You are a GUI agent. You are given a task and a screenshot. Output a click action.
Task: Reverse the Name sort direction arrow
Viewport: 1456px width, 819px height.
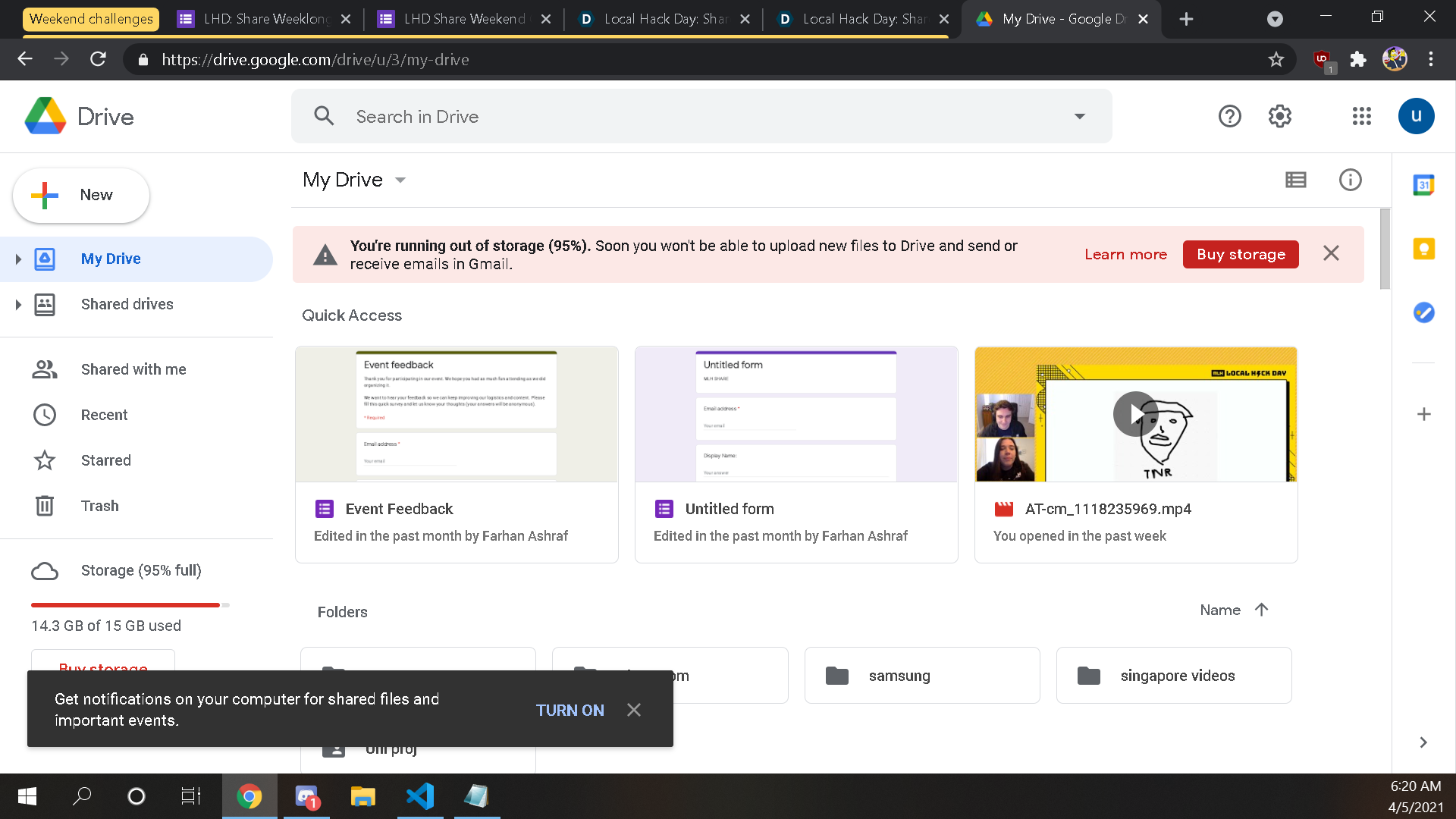pos(1261,610)
